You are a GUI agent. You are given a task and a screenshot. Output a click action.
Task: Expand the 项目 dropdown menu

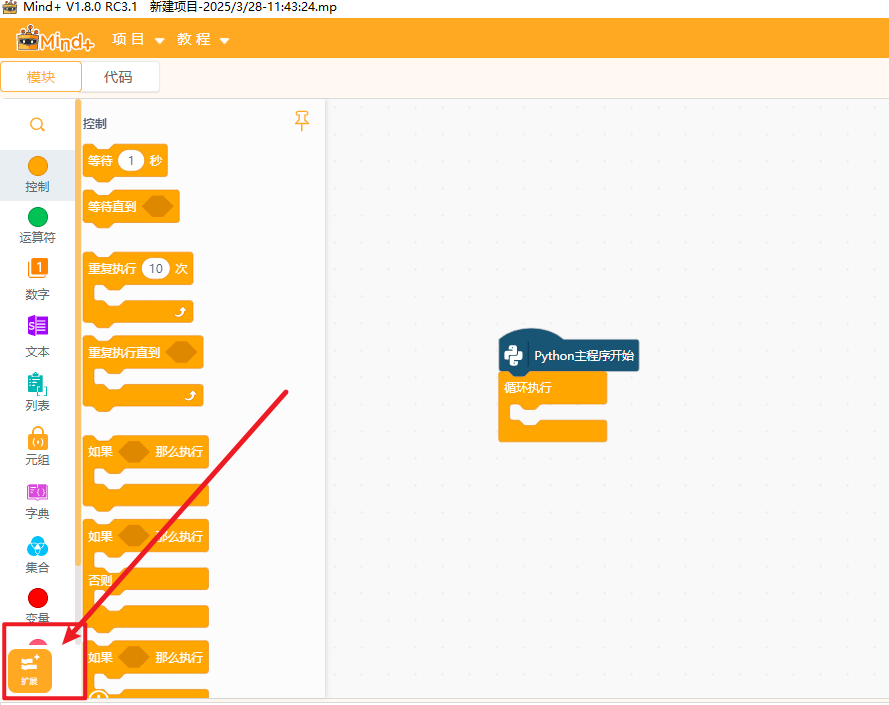[x=138, y=40]
